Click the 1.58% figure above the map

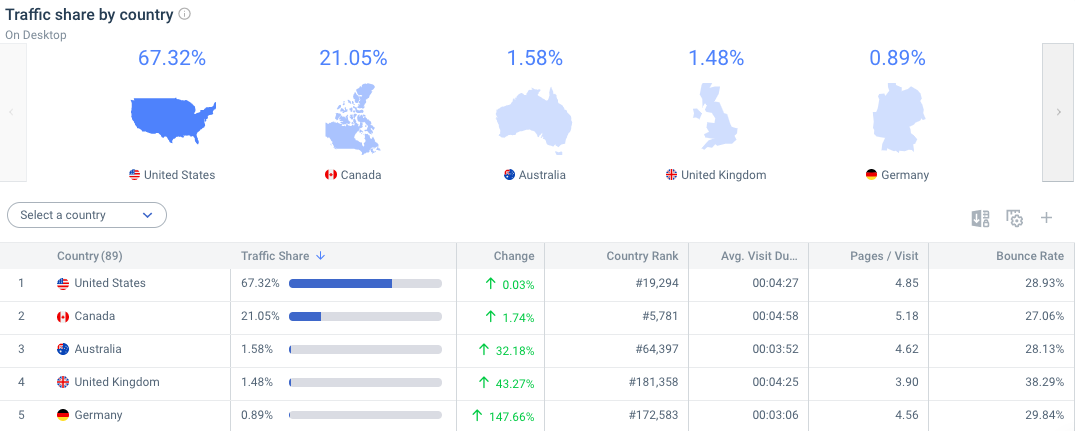click(535, 58)
